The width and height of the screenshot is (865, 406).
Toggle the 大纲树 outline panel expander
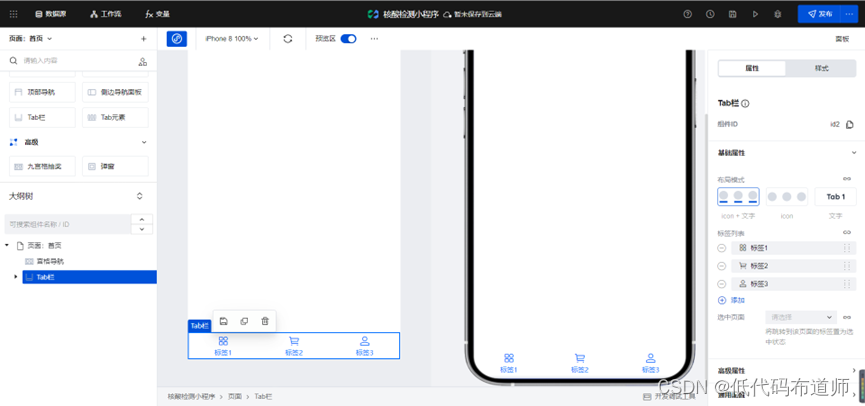140,196
